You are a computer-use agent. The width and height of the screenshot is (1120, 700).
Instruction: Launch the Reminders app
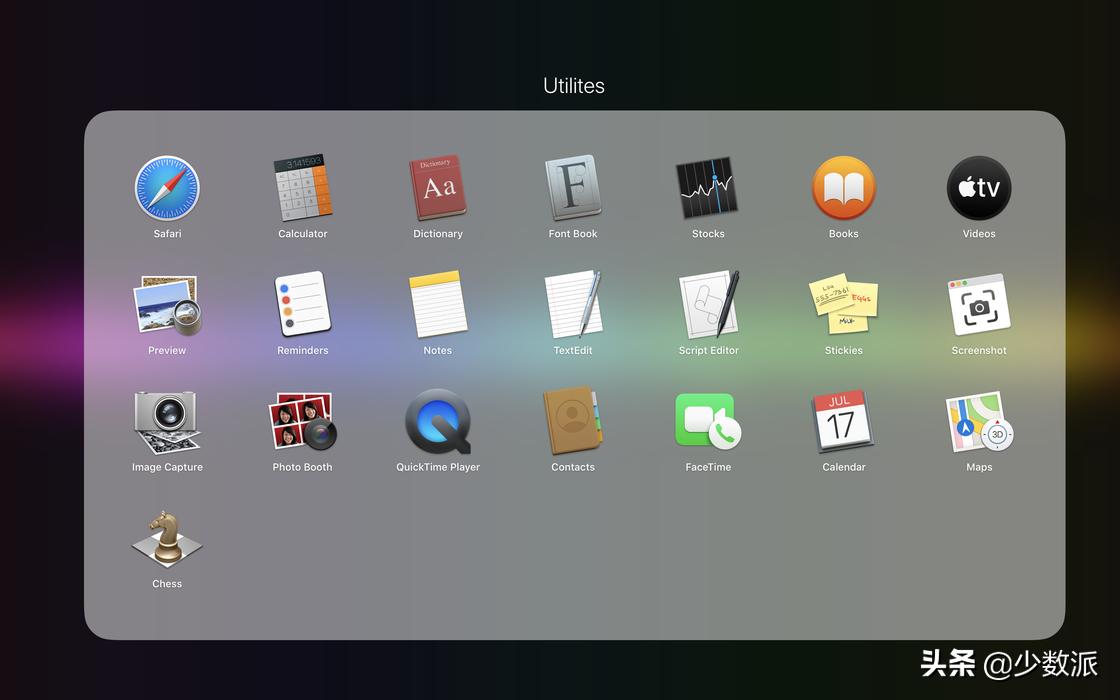pos(302,305)
